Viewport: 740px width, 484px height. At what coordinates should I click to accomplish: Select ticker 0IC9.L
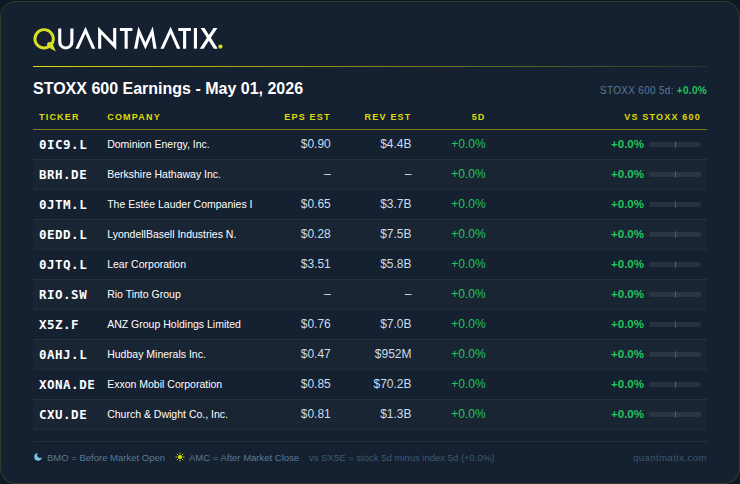[x=63, y=145]
